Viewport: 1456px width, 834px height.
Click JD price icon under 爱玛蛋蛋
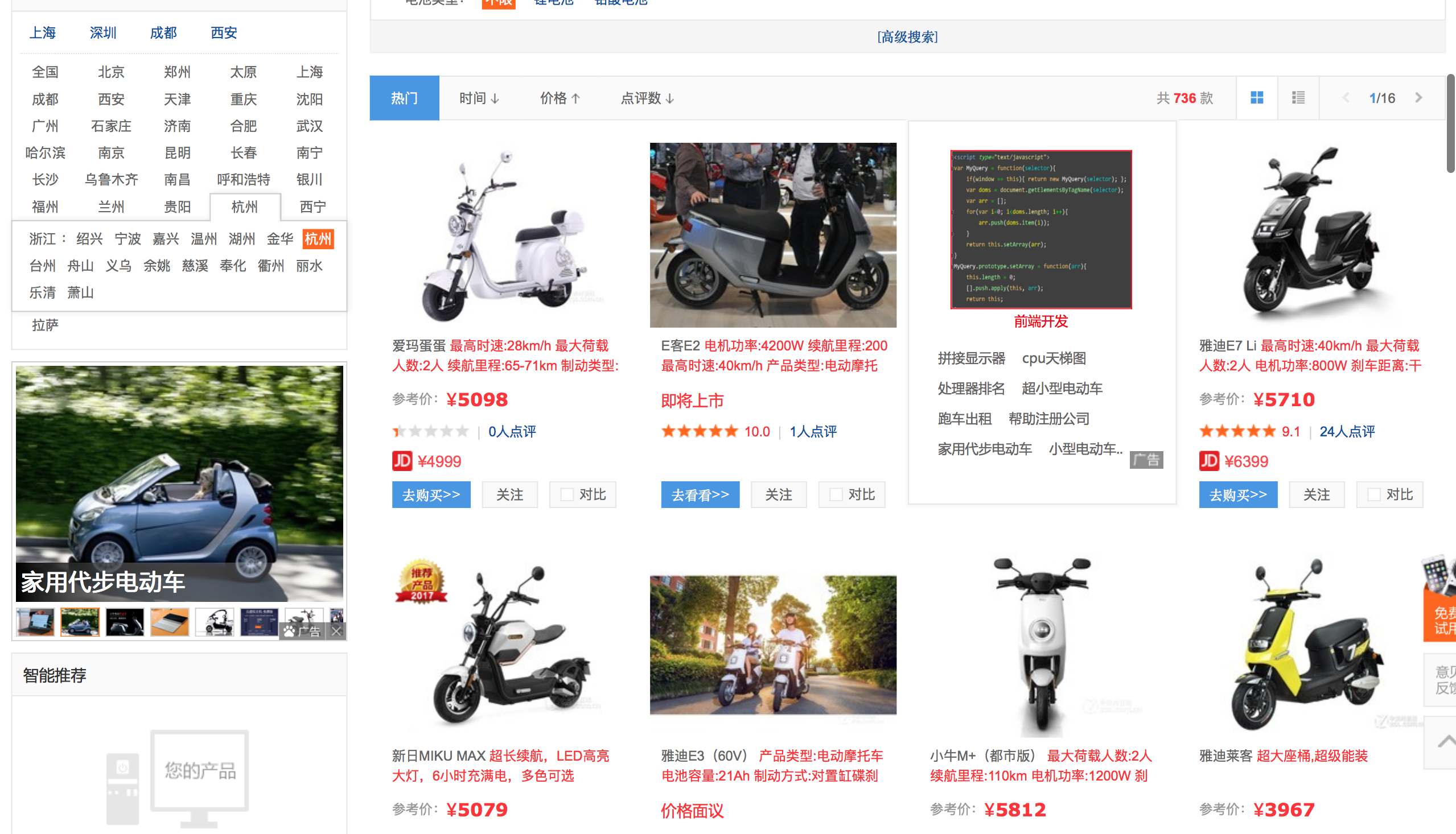[x=402, y=461]
